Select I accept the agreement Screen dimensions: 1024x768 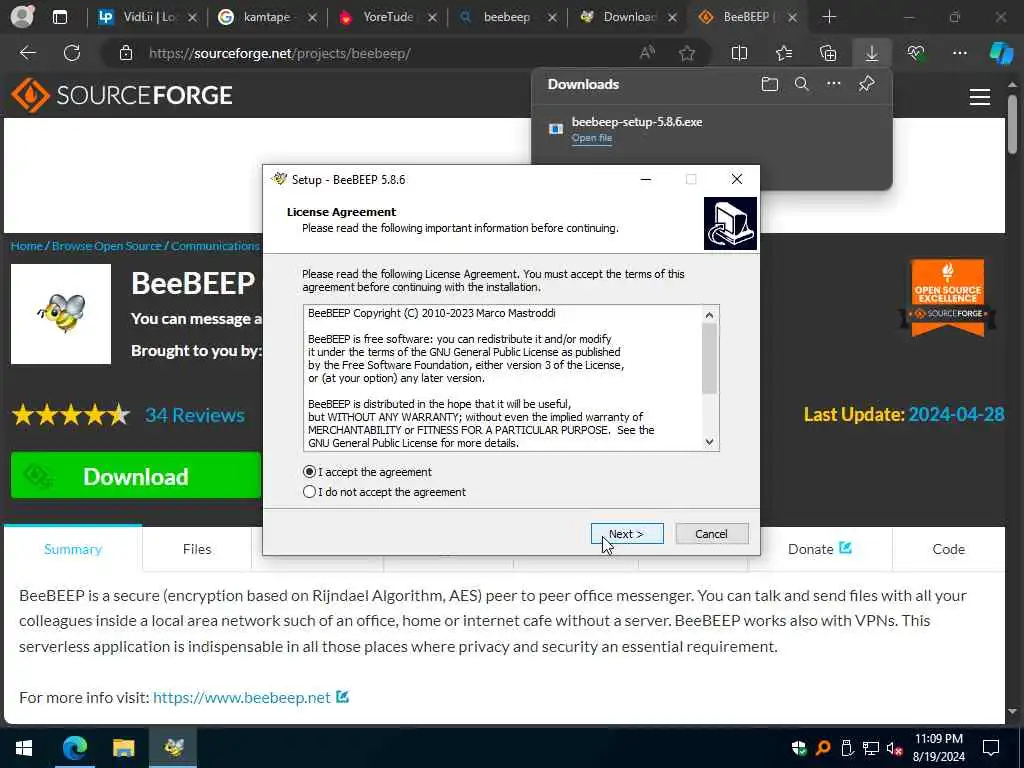[x=368, y=472]
